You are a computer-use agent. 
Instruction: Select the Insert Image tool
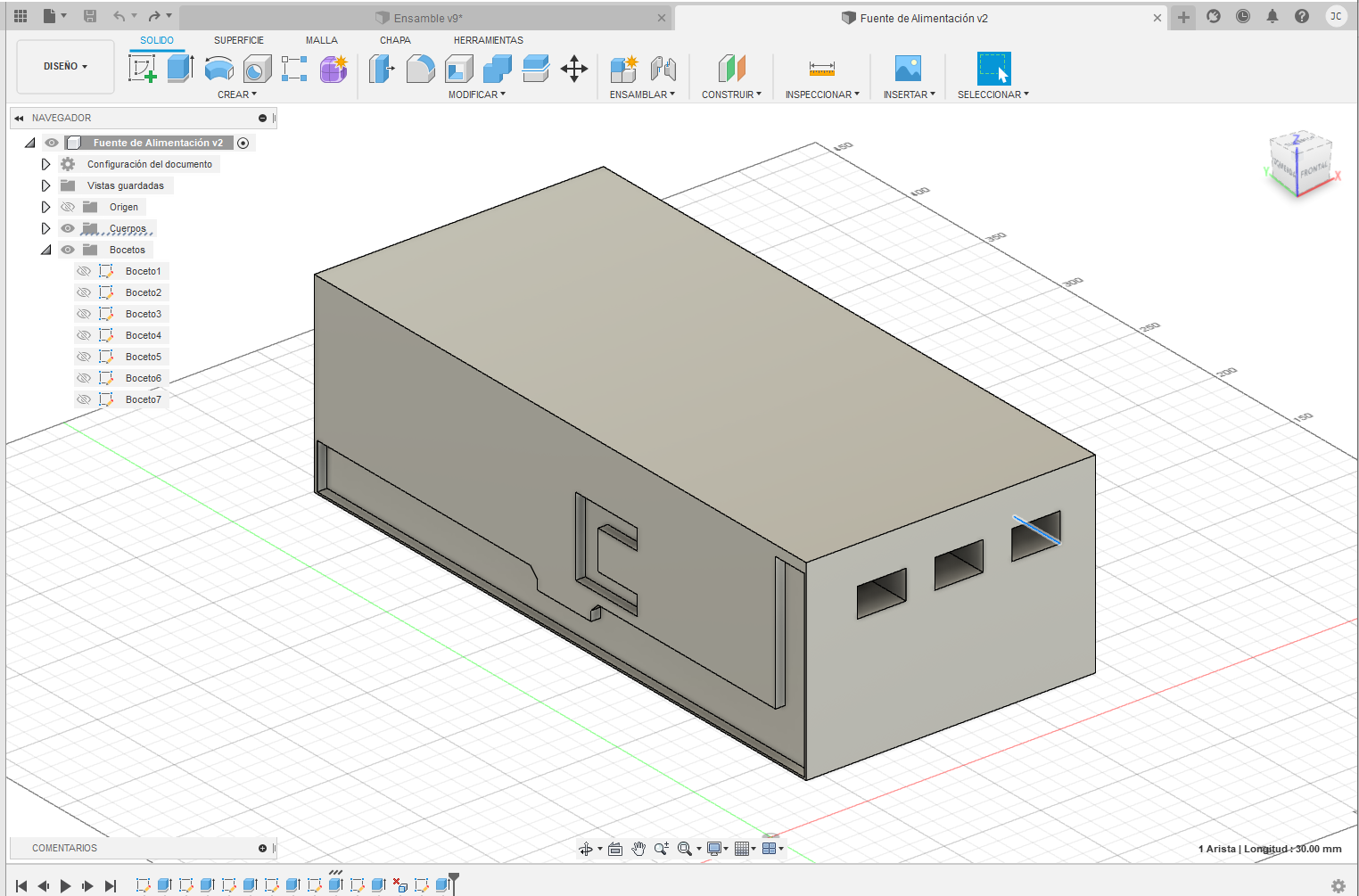pos(908,69)
